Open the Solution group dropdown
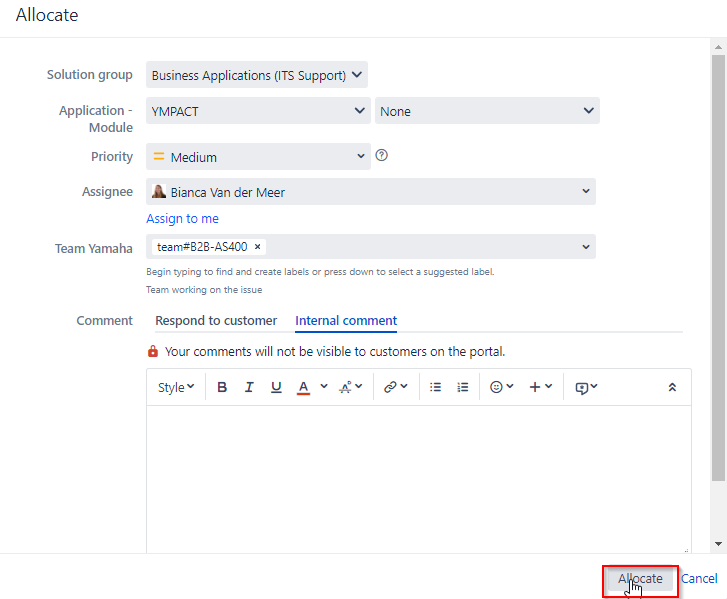This screenshot has width=727, height=599. point(257,75)
